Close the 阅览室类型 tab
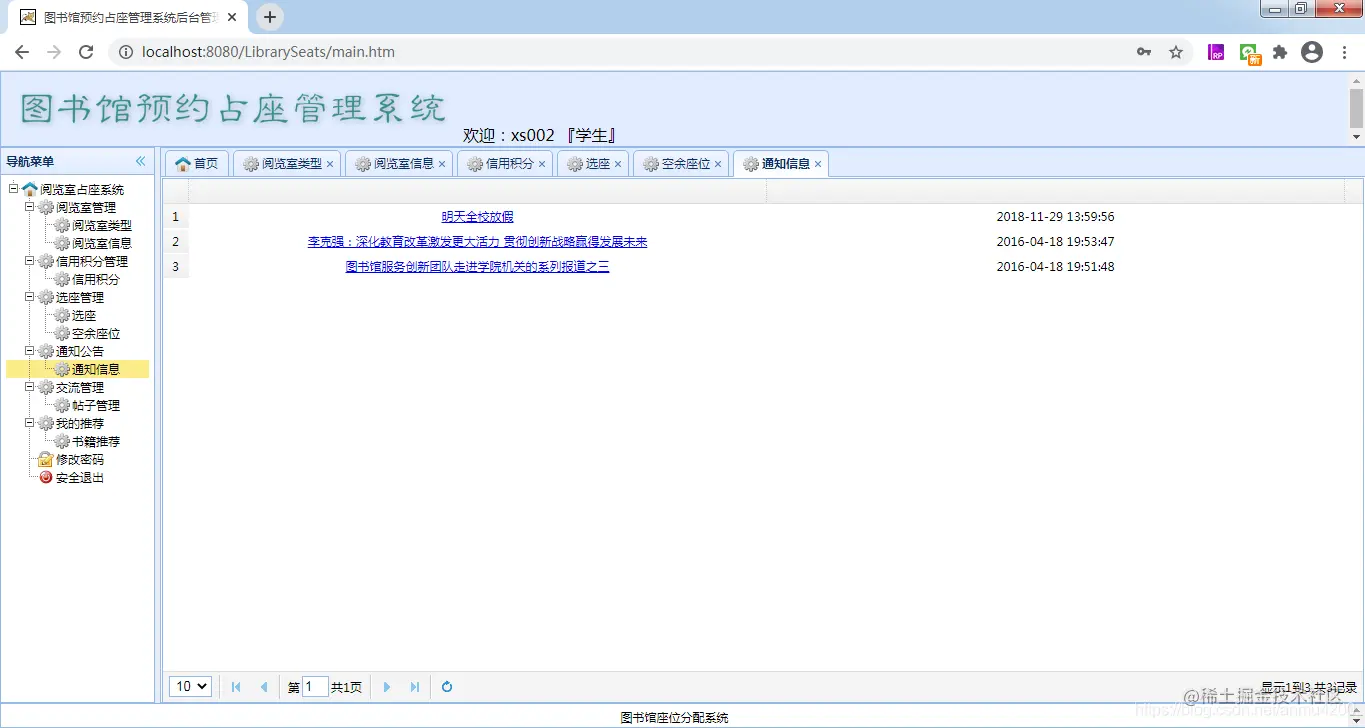Image resolution: width=1365 pixels, height=728 pixels. pos(330,164)
